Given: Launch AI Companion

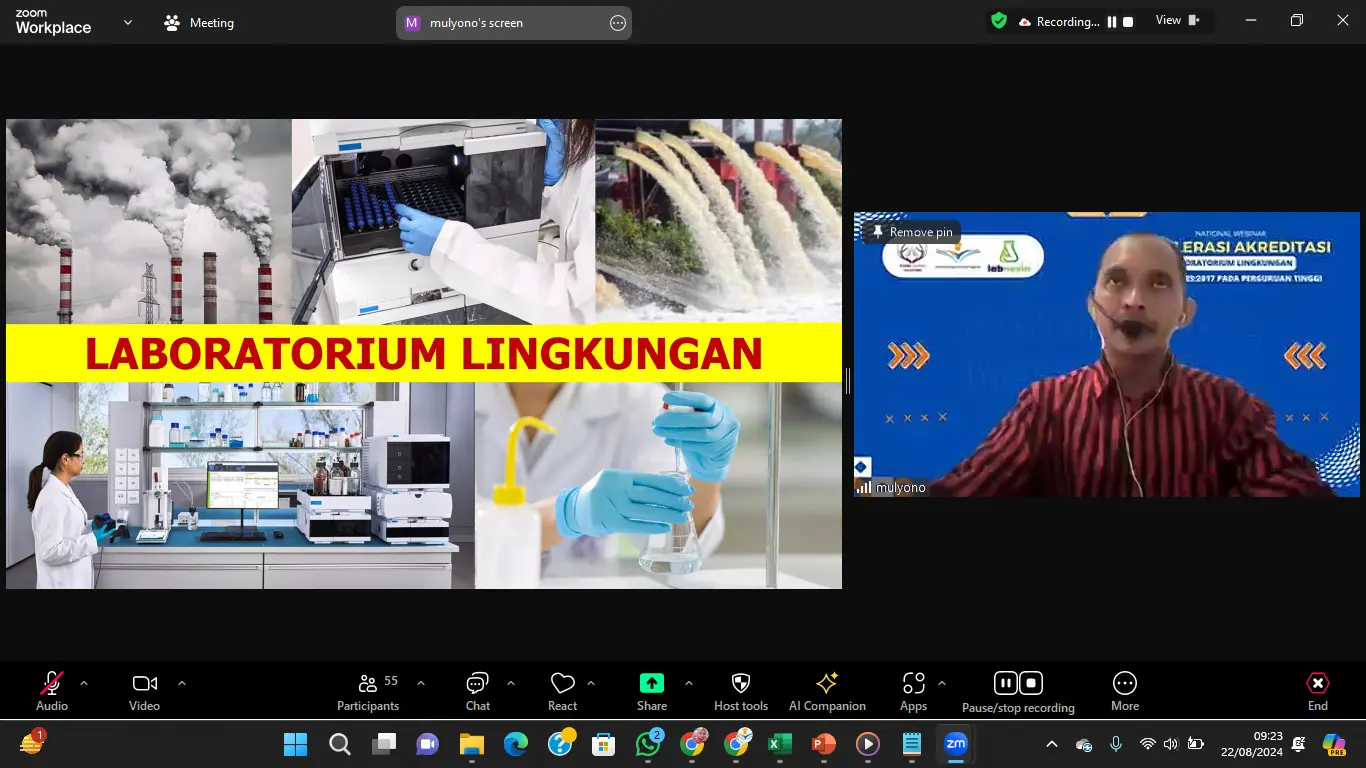Looking at the screenshot, I should [827, 690].
